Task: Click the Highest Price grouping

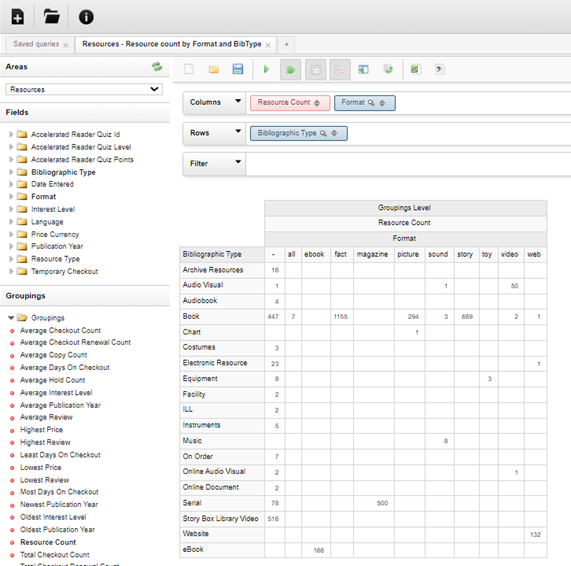Action: coord(41,430)
